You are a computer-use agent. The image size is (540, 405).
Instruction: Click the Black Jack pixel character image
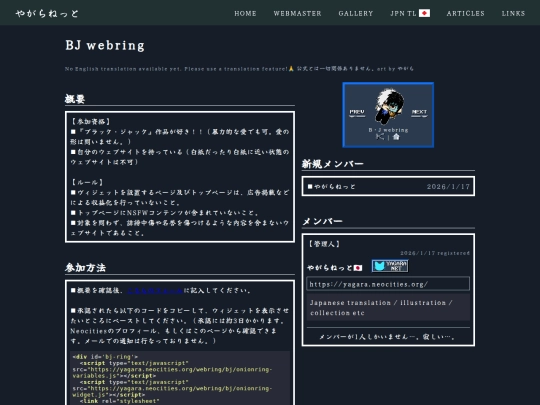coord(389,106)
